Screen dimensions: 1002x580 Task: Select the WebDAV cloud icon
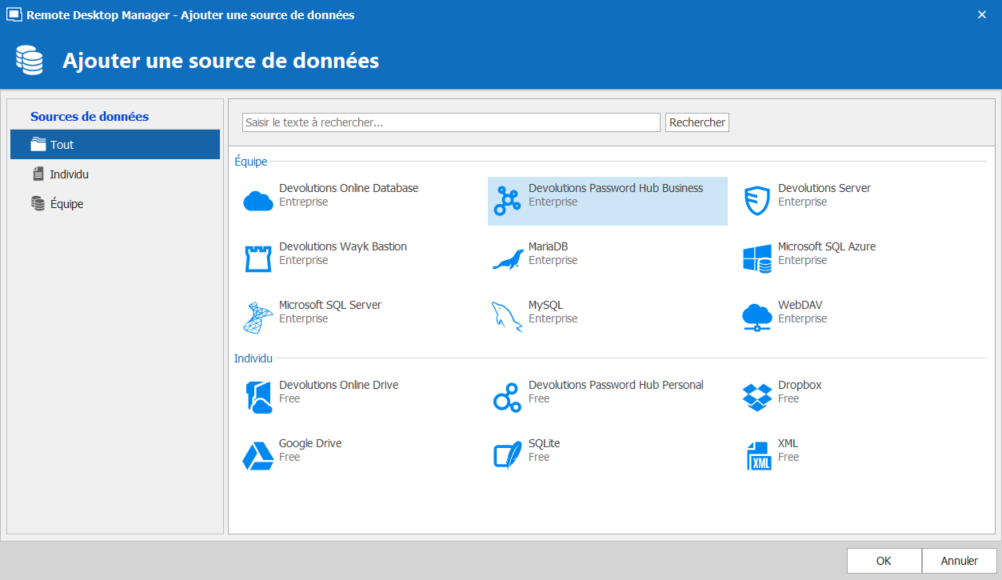(x=757, y=317)
